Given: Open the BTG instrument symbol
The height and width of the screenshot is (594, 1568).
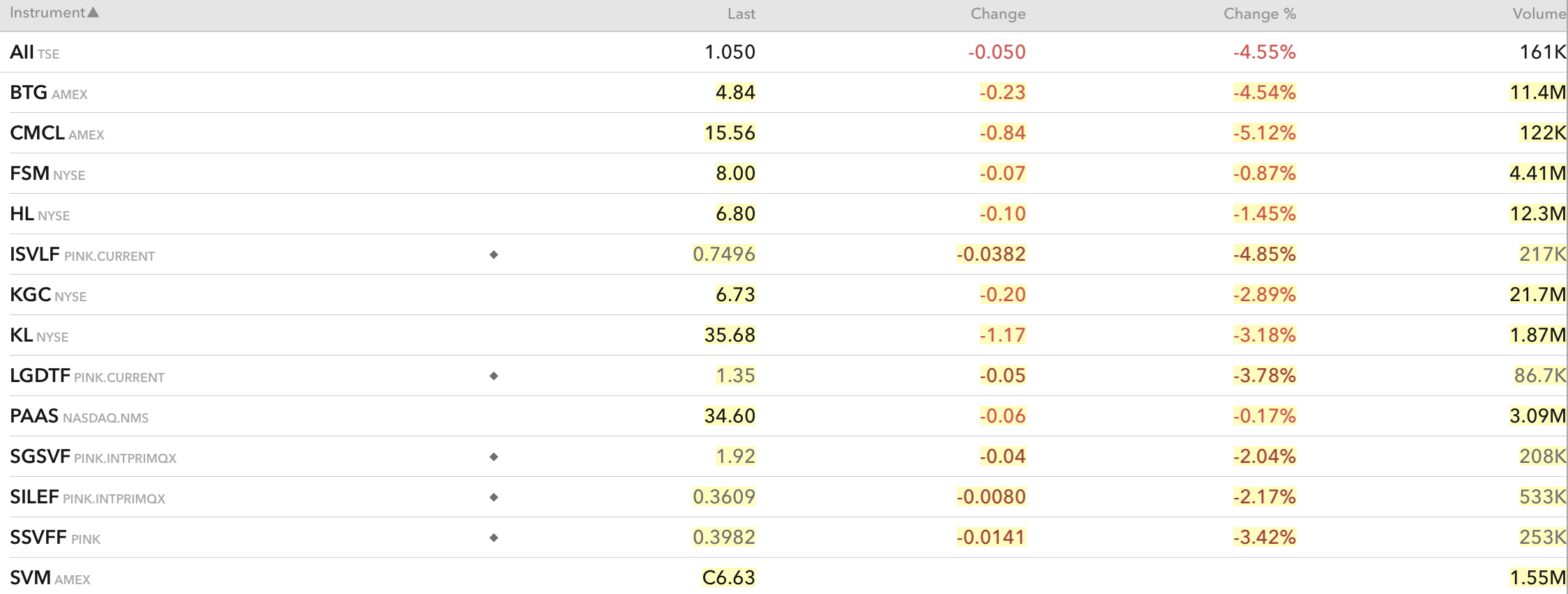Looking at the screenshot, I should pos(29,93).
